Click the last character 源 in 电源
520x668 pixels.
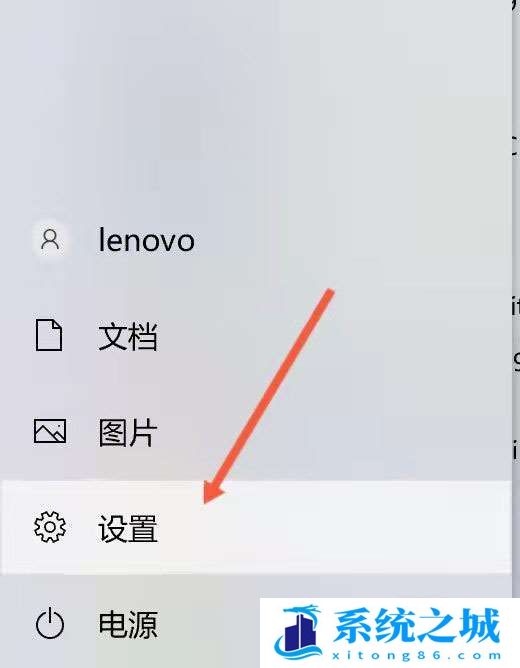click(143, 624)
